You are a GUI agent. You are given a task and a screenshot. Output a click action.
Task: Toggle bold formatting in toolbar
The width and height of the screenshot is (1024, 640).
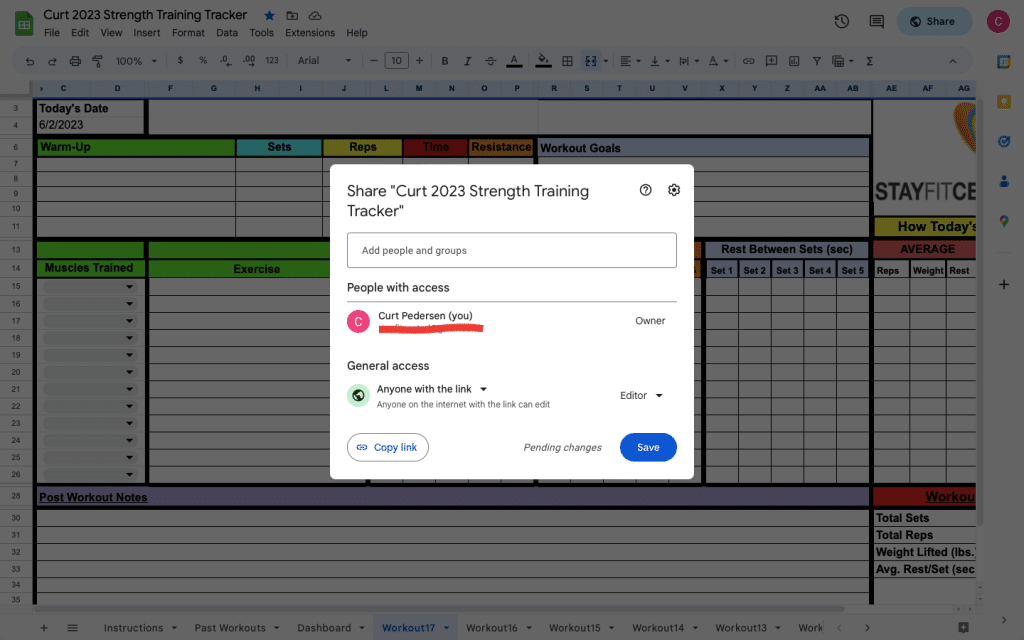tap(444, 61)
